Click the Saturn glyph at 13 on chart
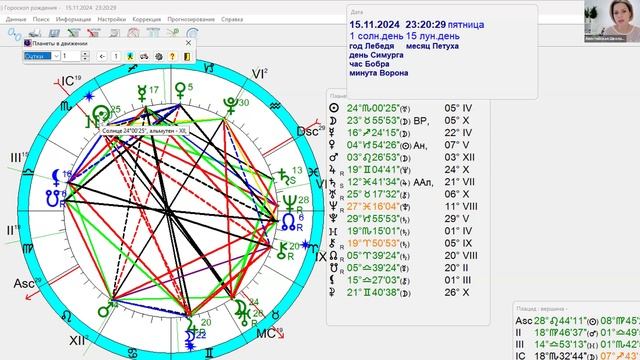 [283, 176]
